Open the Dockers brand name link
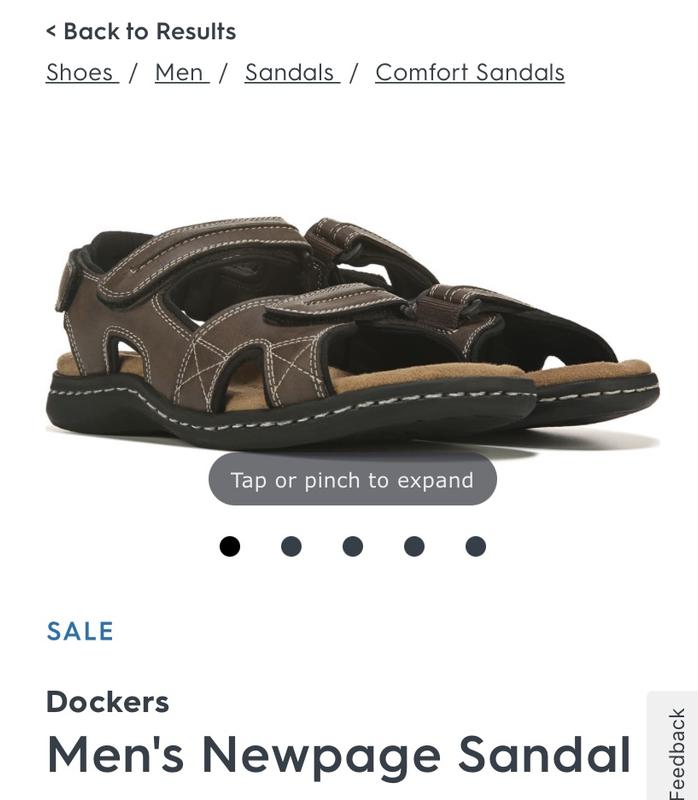The image size is (698, 800). [107, 702]
